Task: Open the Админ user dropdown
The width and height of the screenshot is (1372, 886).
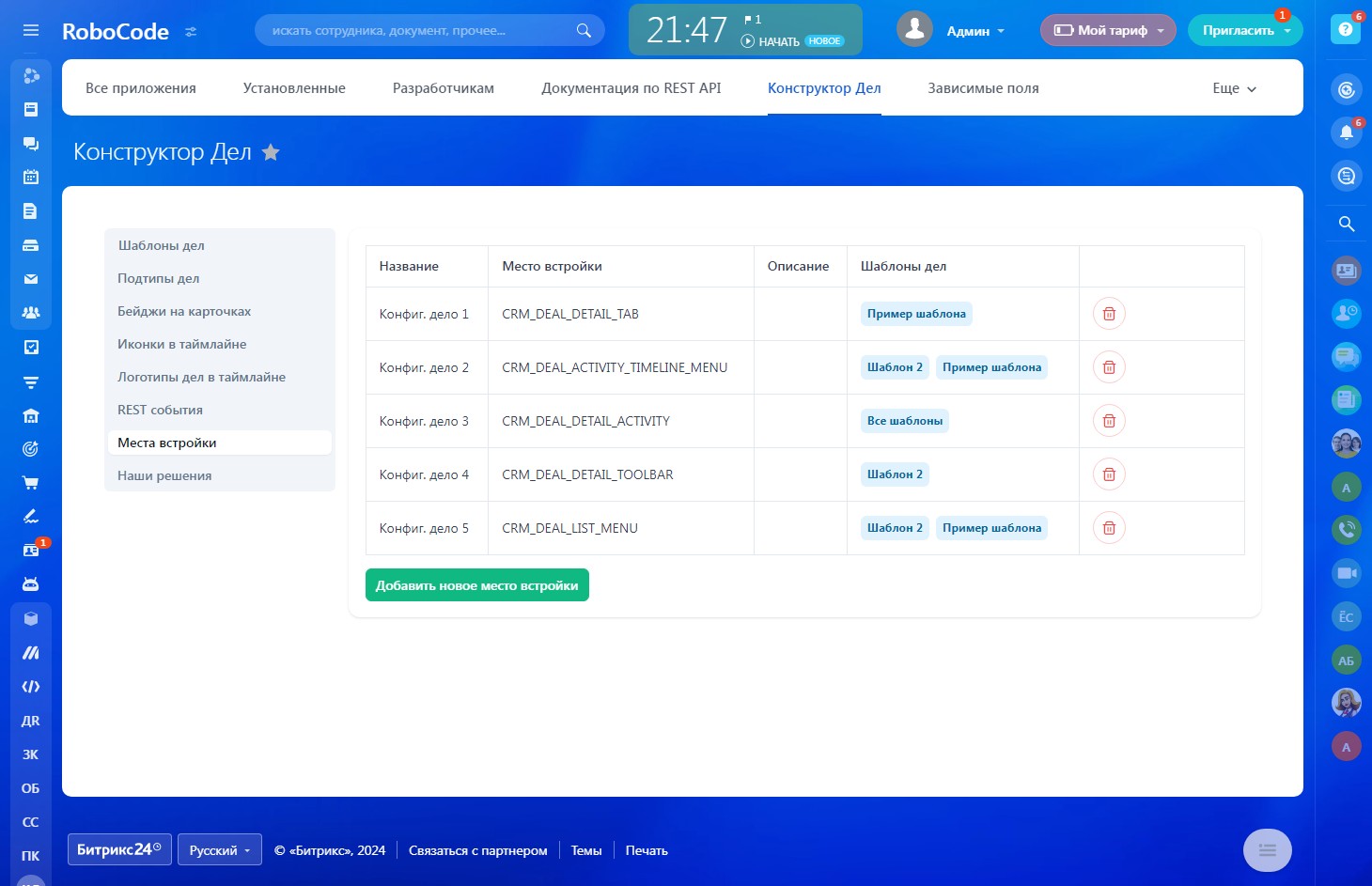Action: pyautogui.click(x=974, y=31)
